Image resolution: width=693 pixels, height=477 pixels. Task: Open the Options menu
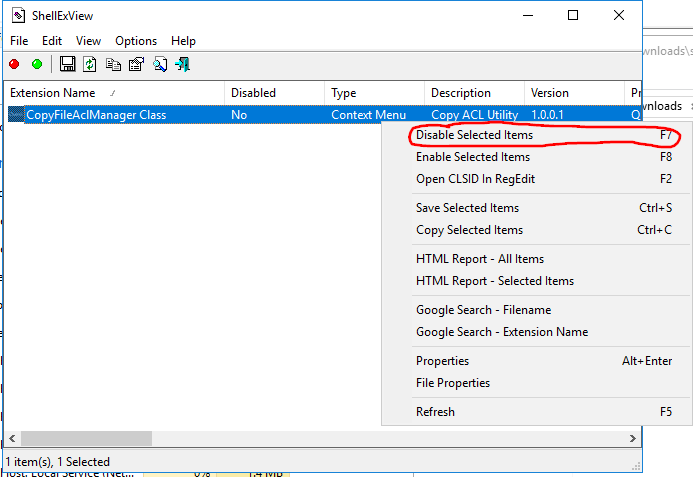[136, 41]
